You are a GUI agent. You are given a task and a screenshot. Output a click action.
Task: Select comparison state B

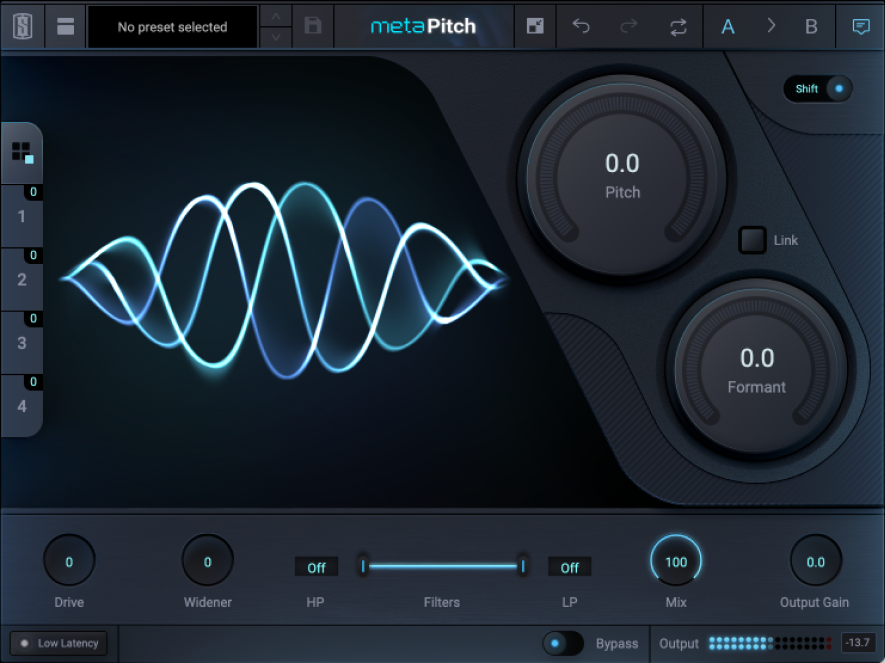click(811, 27)
